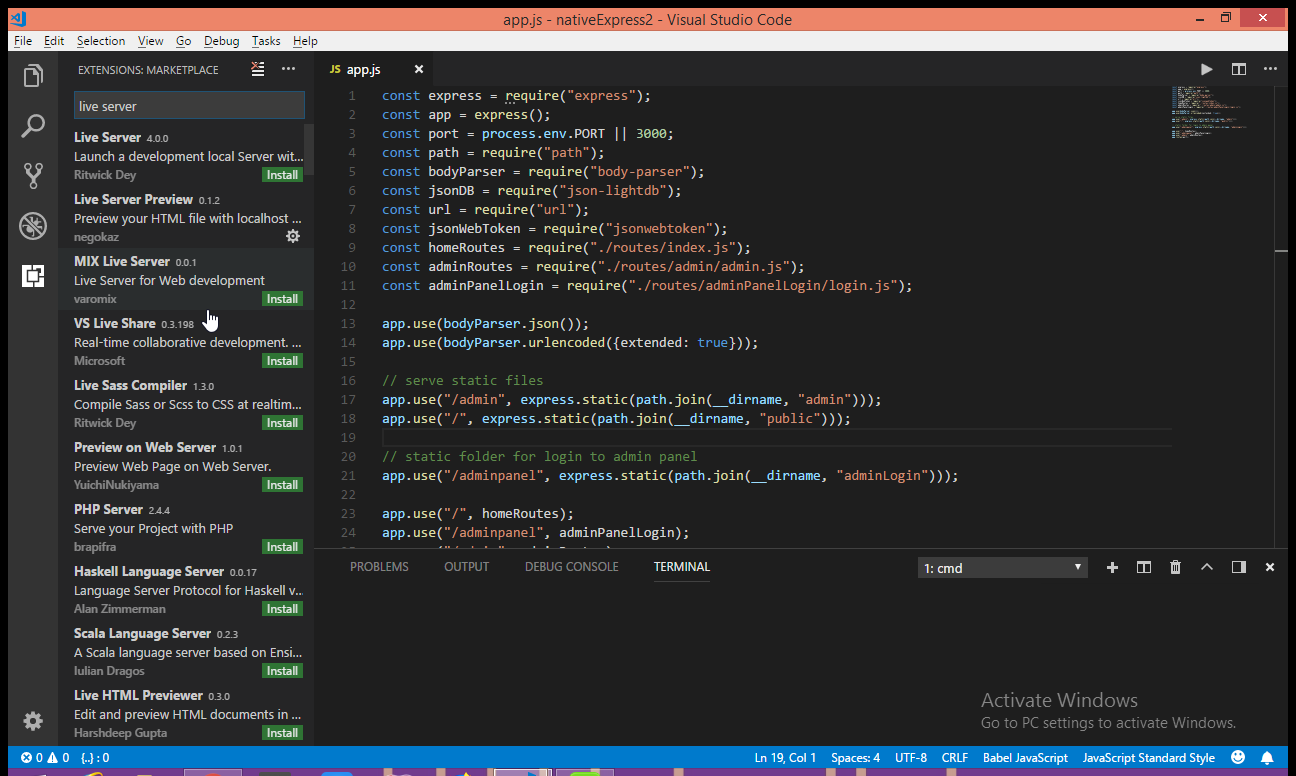
Task: Select the TERMINAL panel tab
Action: click(x=682, y=567)
